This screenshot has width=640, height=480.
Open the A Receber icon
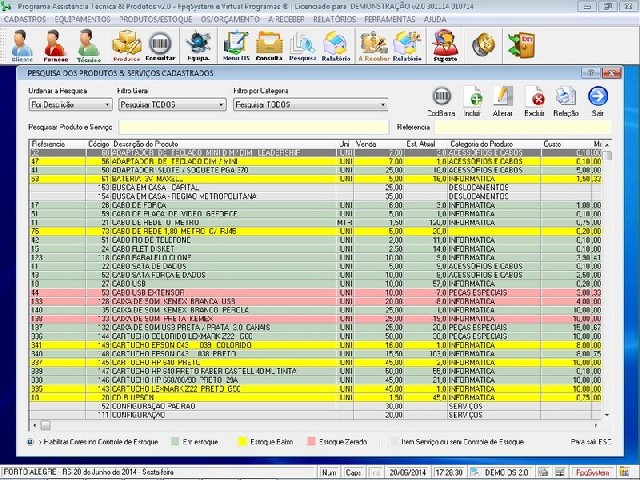[373, 45]
